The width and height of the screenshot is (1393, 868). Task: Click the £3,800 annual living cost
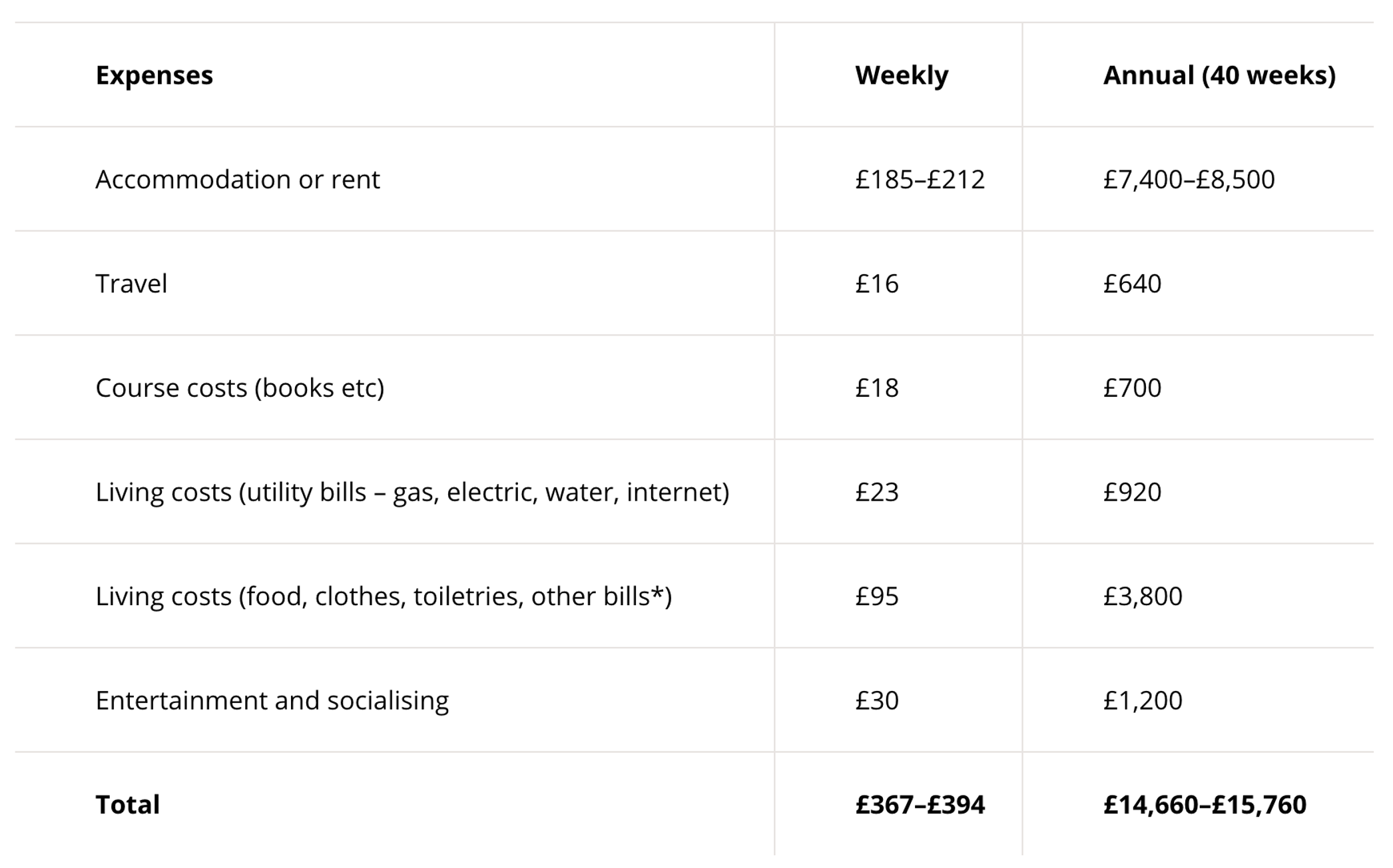(x=1143, y=596)
